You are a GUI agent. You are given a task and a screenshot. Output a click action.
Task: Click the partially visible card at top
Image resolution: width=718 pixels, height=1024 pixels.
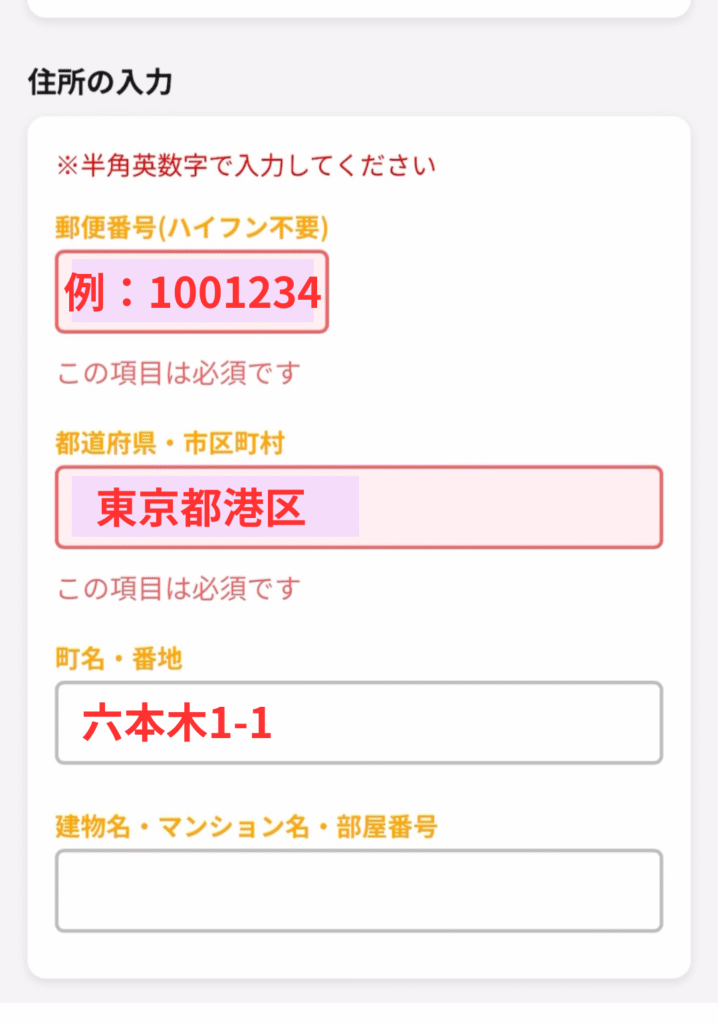(358, 6)
